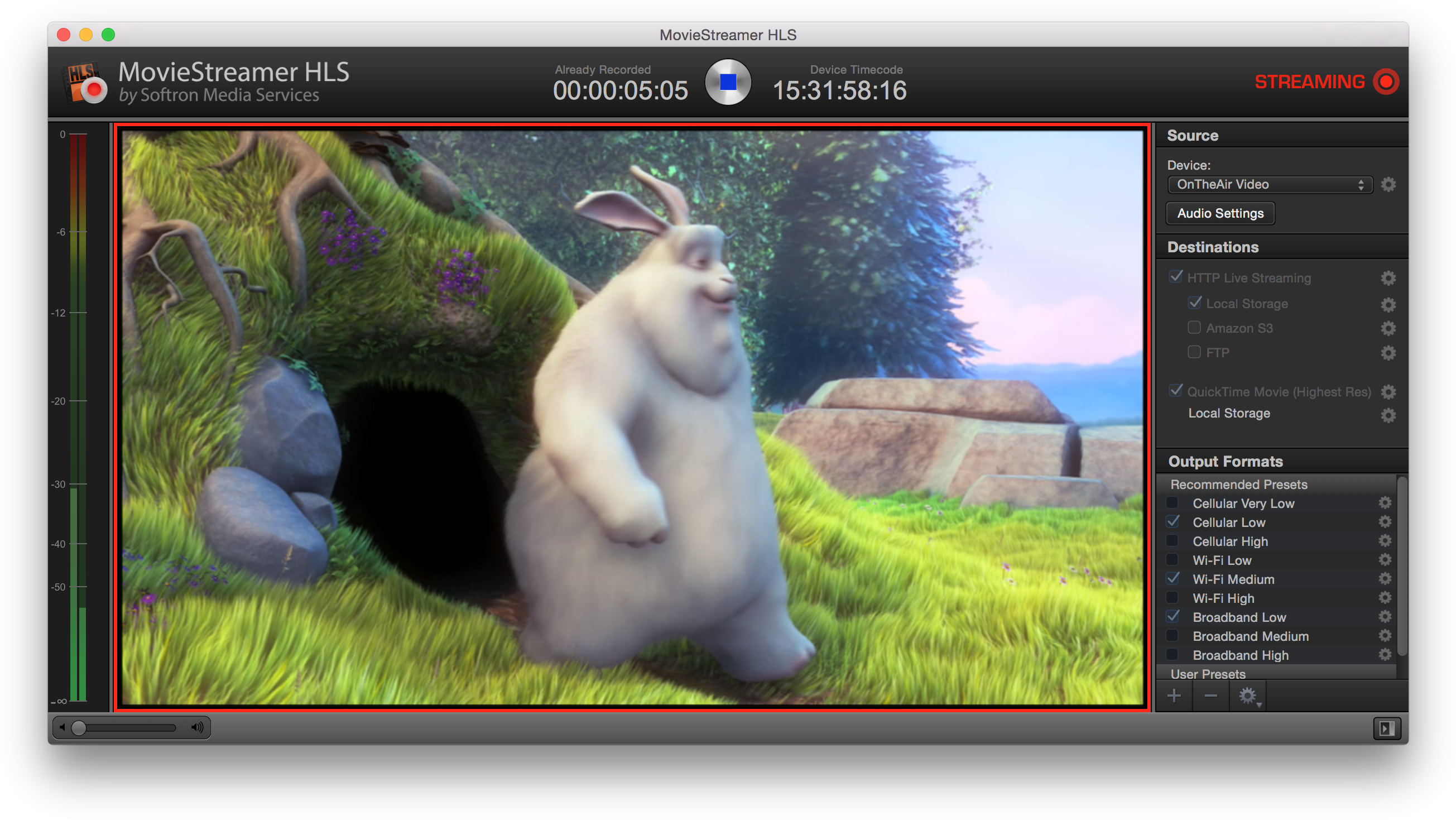
Task: Toggle HTTP Live Streaming checkbox
Action: pyautogui.click(x=1176, y=276)
